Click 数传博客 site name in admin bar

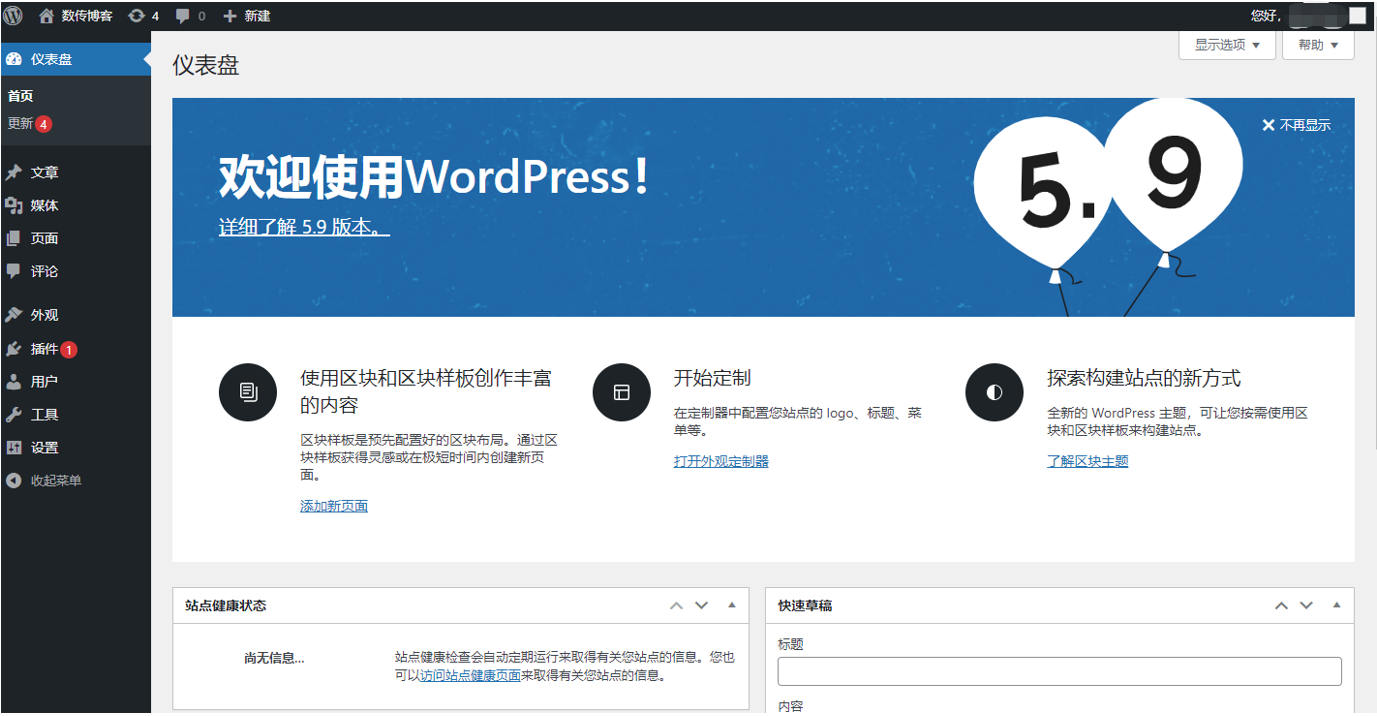pyautogui.click(x=87, y=16)
